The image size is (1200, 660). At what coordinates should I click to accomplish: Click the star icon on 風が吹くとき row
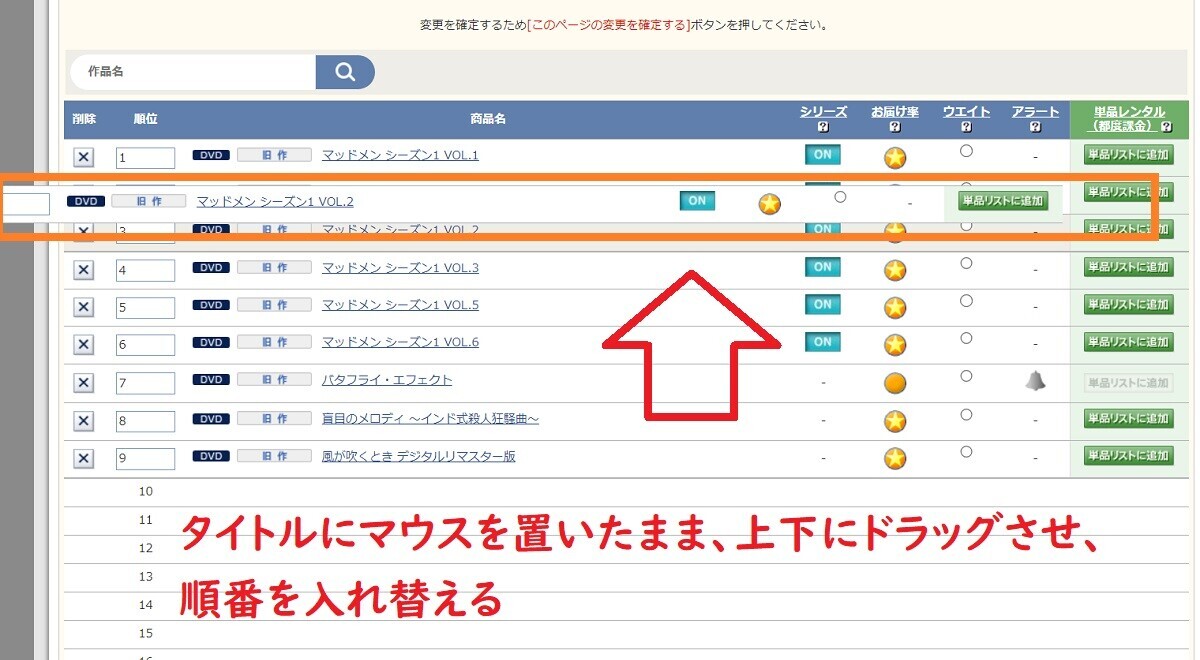[894, 459]
